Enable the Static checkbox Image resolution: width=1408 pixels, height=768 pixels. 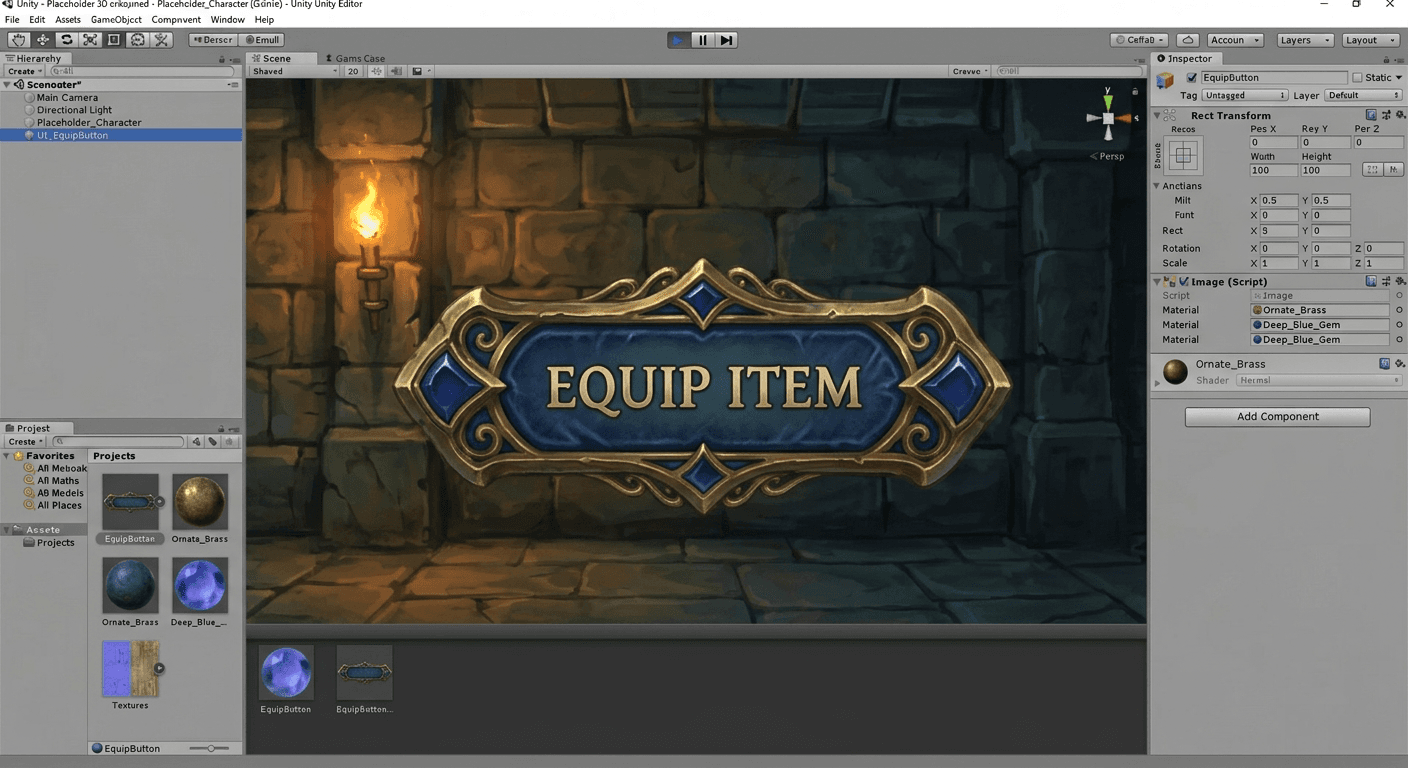(x=1359, y=77)
